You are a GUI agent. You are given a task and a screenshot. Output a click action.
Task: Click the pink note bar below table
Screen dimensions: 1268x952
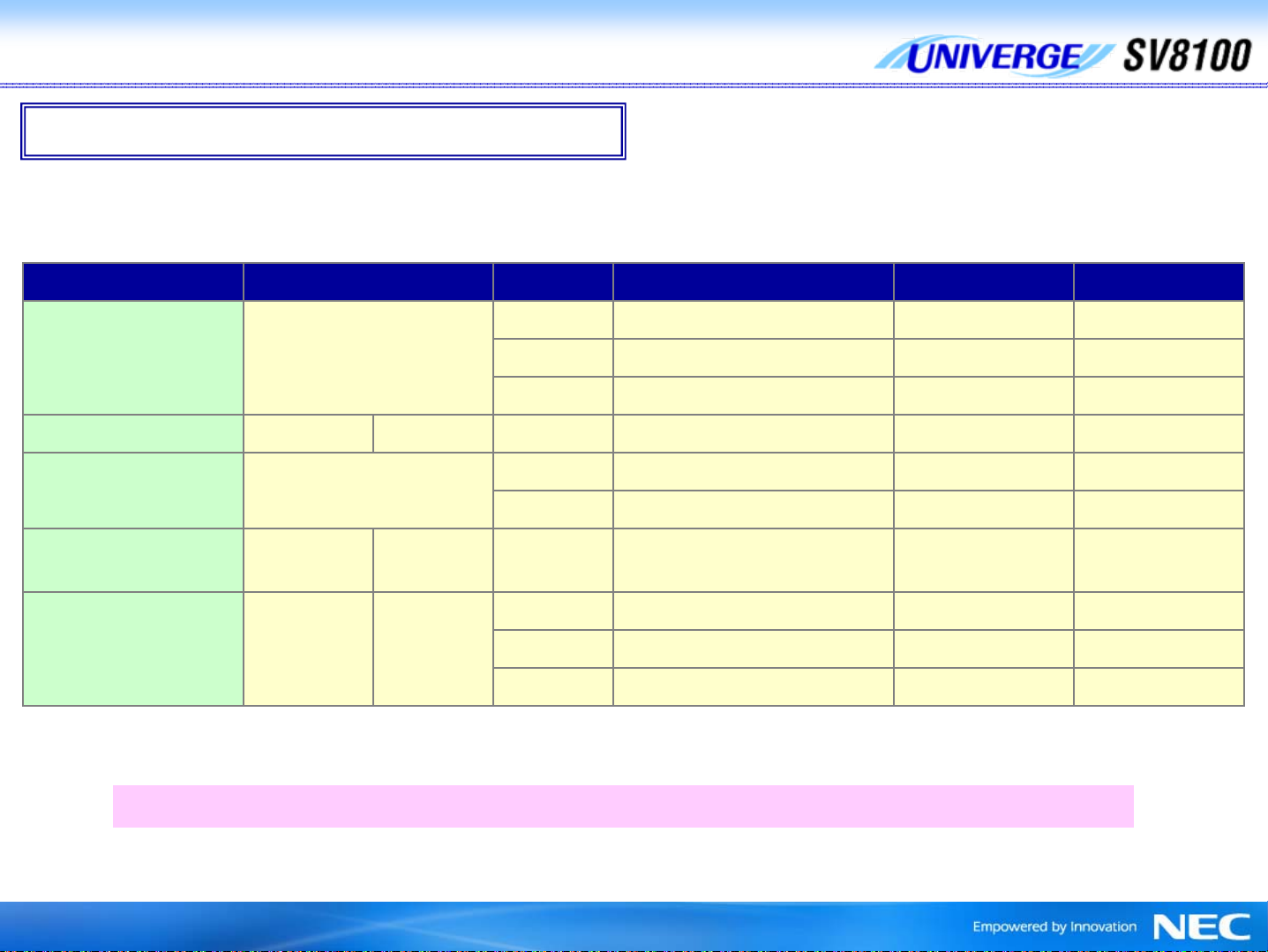click(x=623, y=806)
